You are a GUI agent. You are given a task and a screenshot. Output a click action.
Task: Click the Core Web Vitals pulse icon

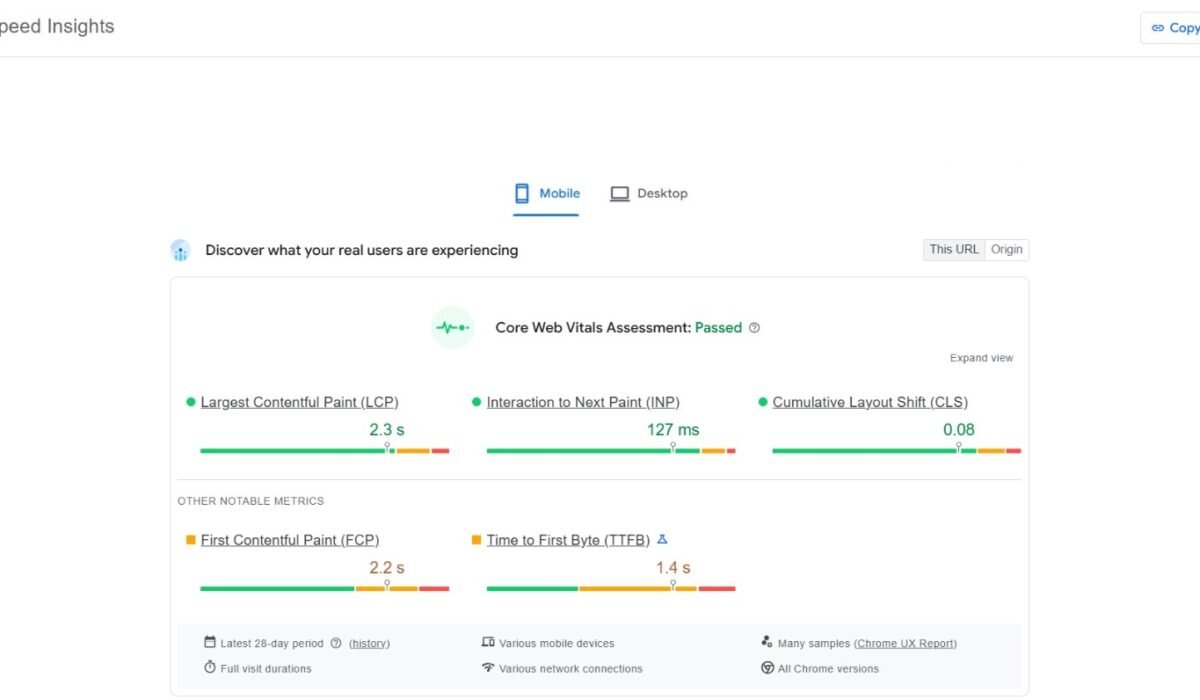click(452, 327)
